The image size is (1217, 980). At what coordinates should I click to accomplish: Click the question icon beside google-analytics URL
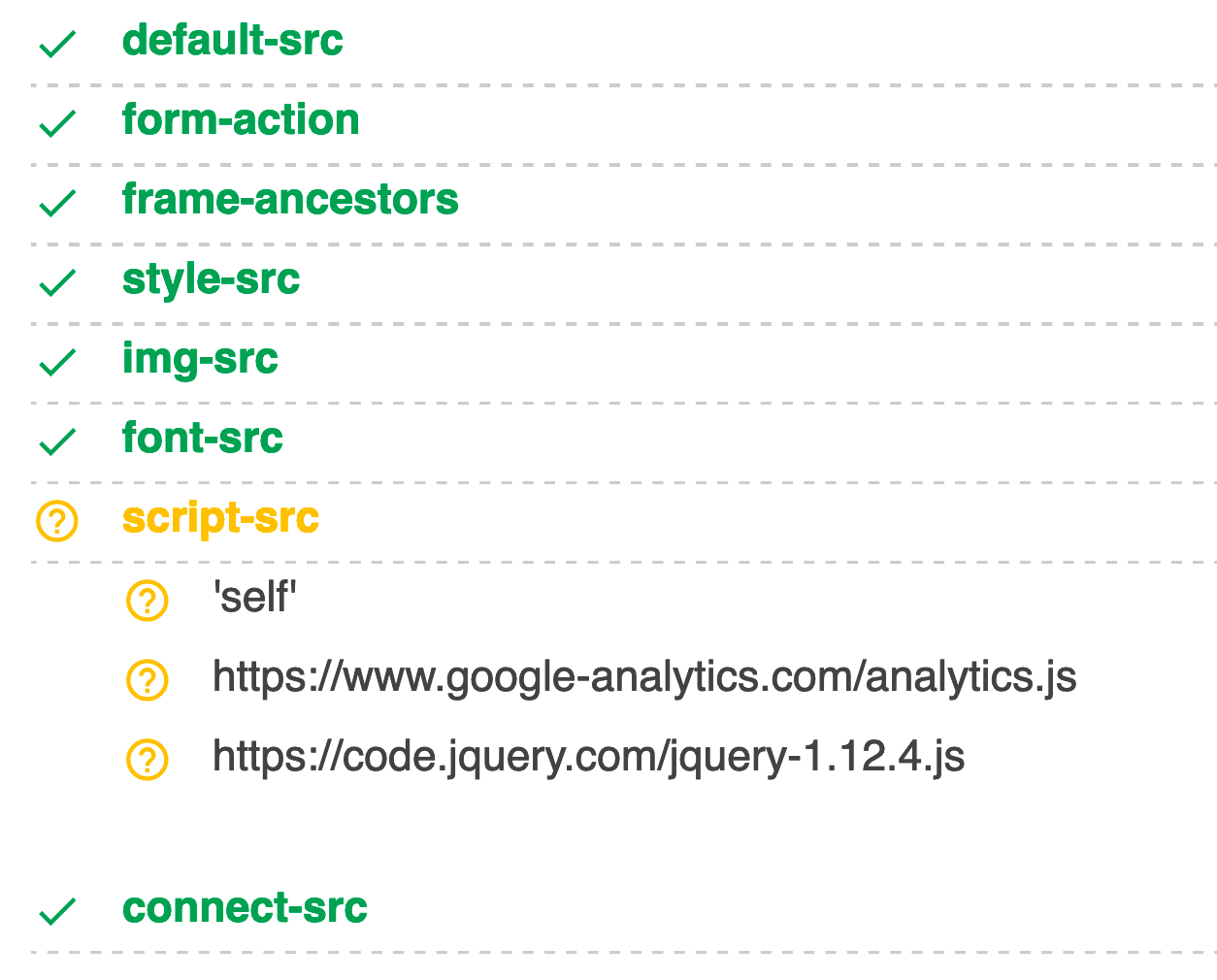[148, 680]
